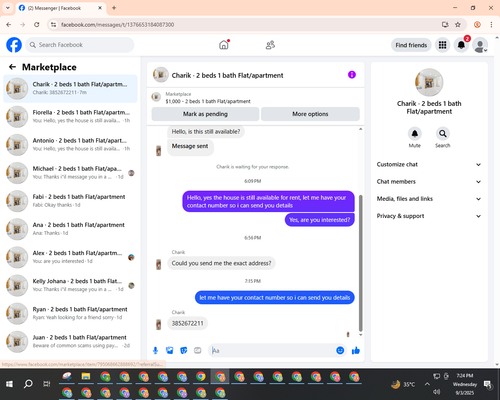Open the account profile menu

click(480, 45)
